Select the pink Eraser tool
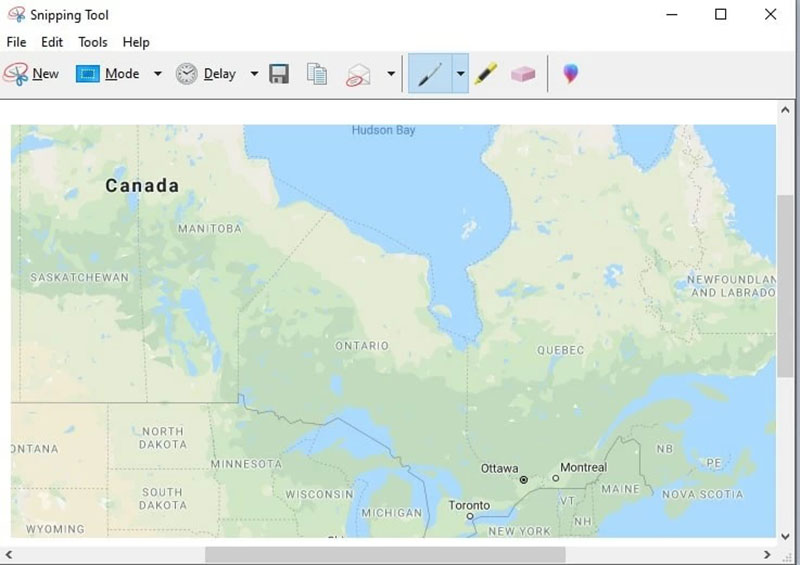800x565 pixels. (x=523, y=74)
